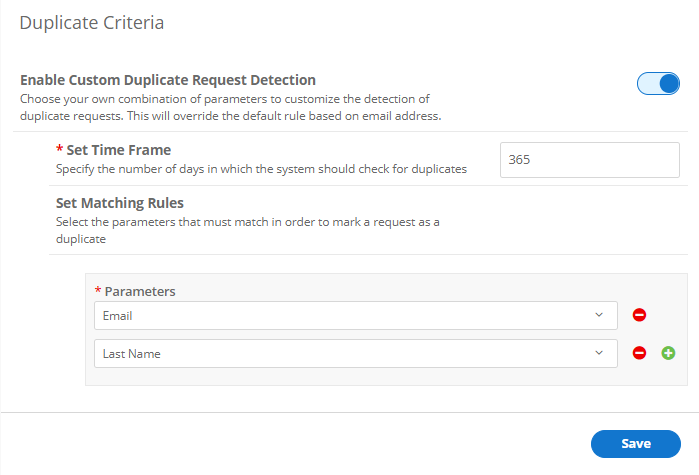This screenshot has width=699, height=475.
Task: Click the 'Specify the number of days' description
Action: (x=261, y=170)
